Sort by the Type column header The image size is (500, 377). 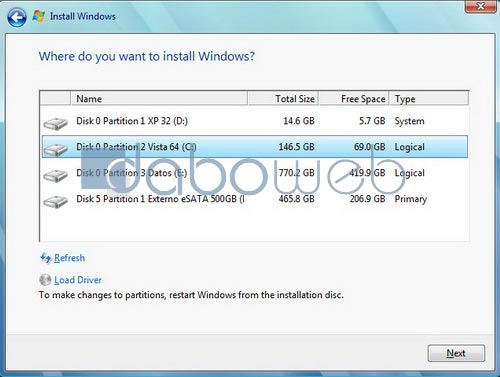429,98
